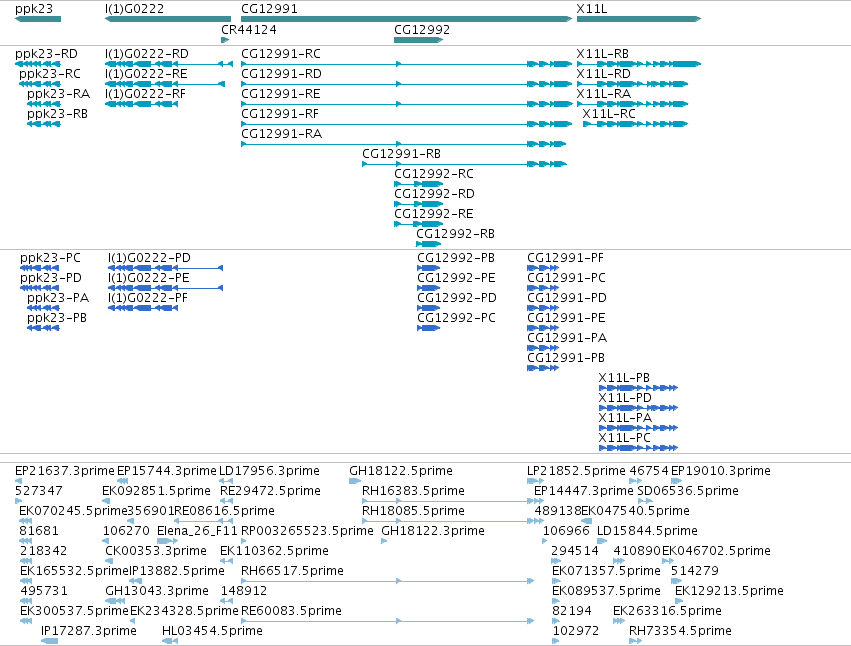This screenshot has height=646, width=851.
Task: Select transcript X11L-RB
Action: pyautogui.click(x=639, y=64)
